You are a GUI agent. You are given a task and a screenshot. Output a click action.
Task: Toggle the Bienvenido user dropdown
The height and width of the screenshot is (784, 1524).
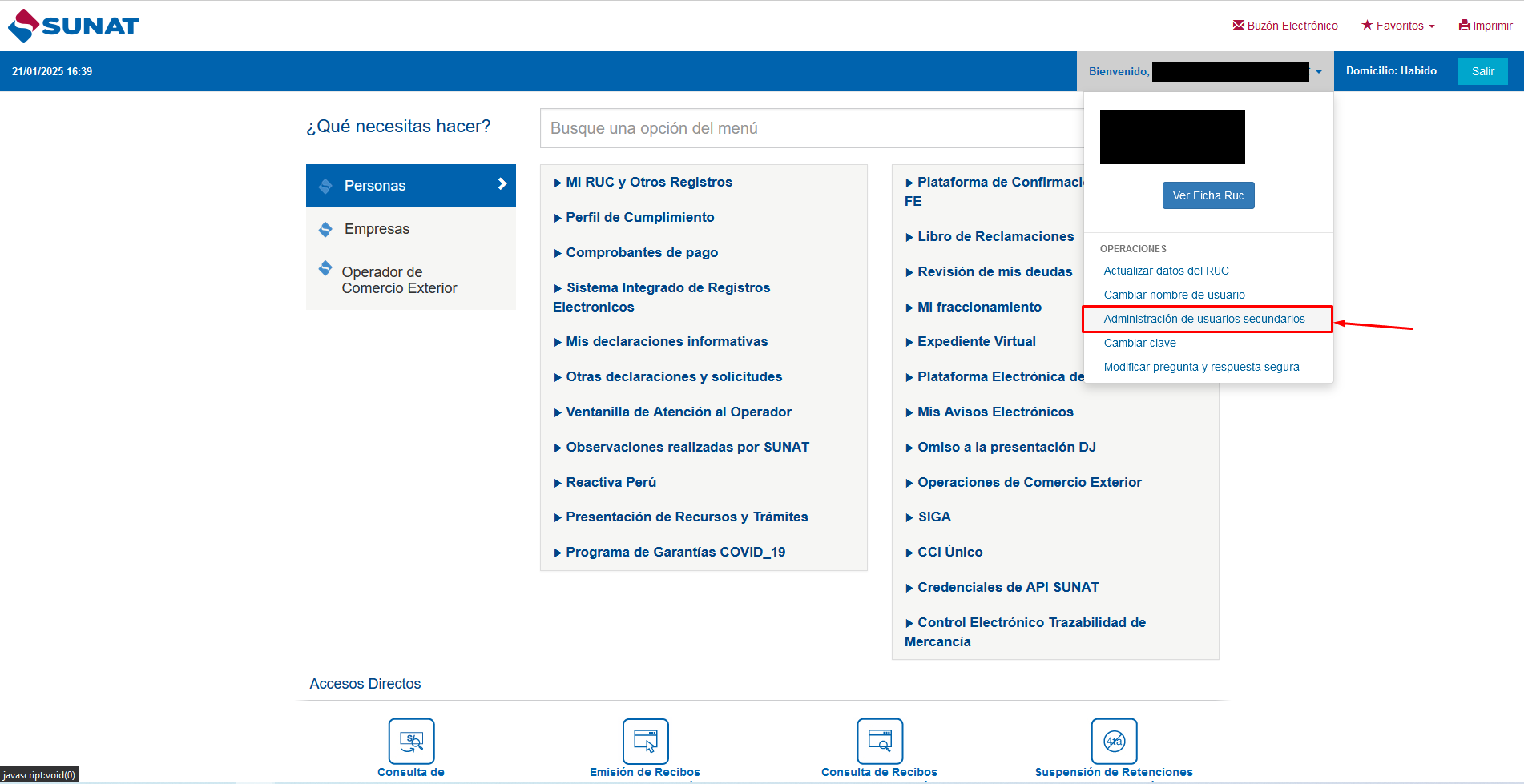pos(1205,71)
